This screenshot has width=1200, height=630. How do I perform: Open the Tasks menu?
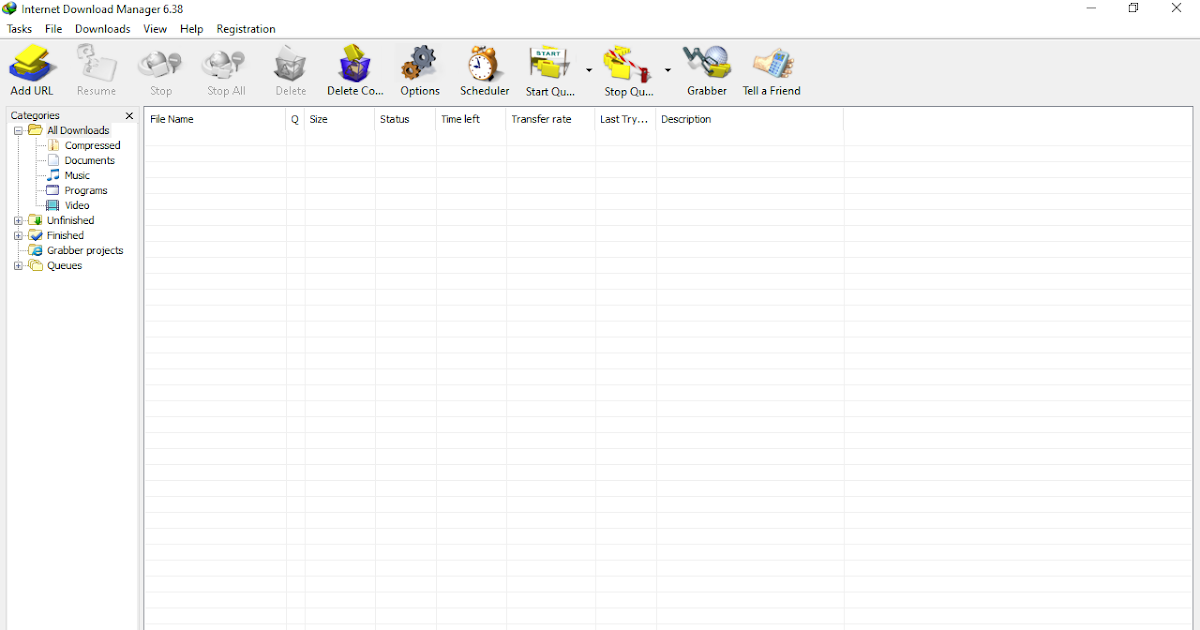tap(20, 29)
